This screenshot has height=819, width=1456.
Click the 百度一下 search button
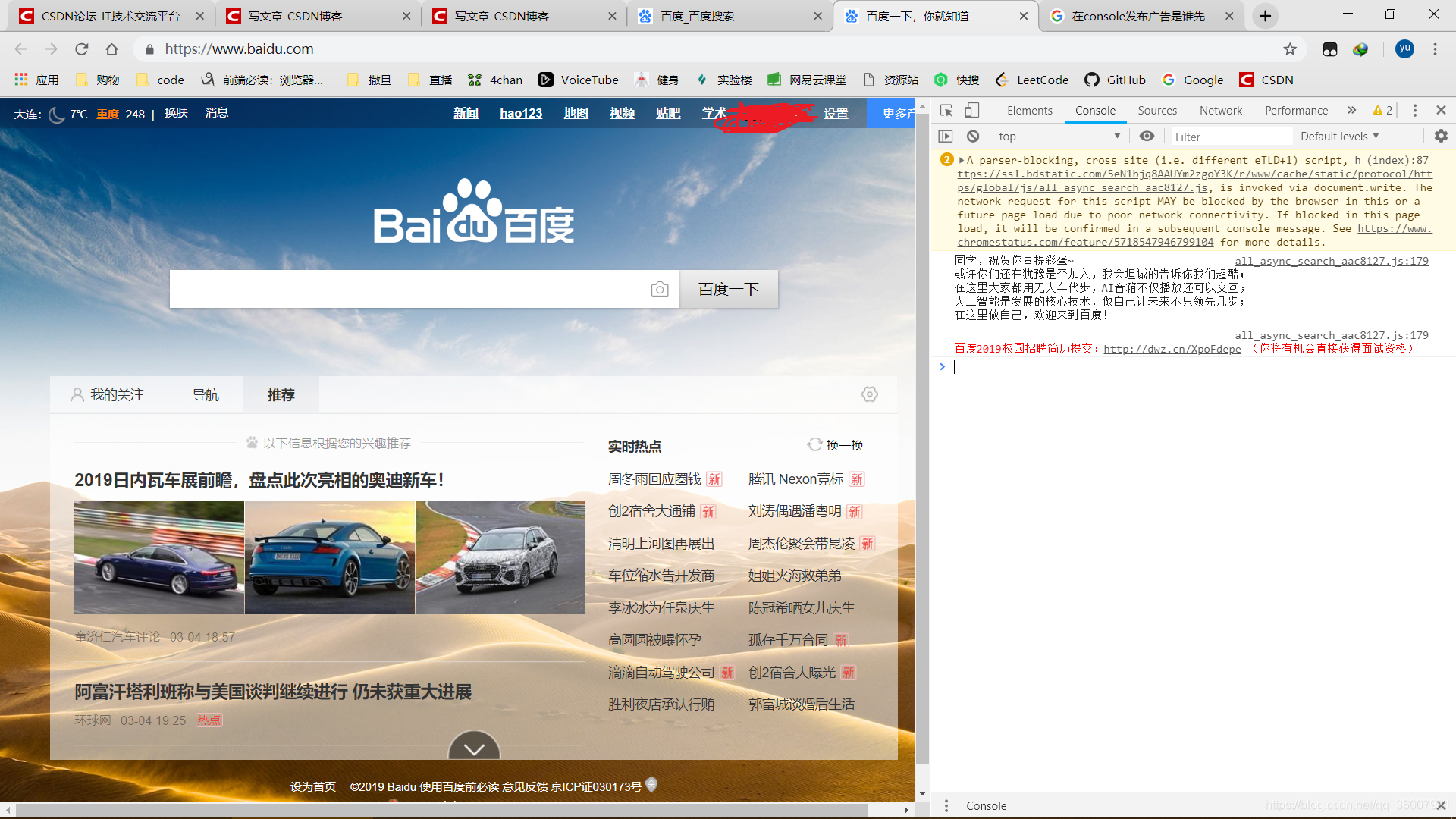coord(729,289)
